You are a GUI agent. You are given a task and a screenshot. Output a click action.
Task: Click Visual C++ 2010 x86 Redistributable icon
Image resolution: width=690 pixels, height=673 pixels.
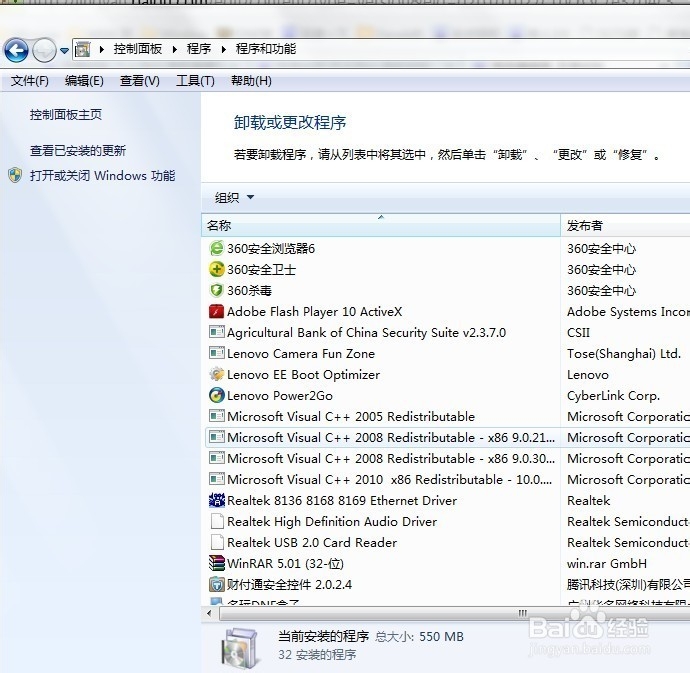217,479
